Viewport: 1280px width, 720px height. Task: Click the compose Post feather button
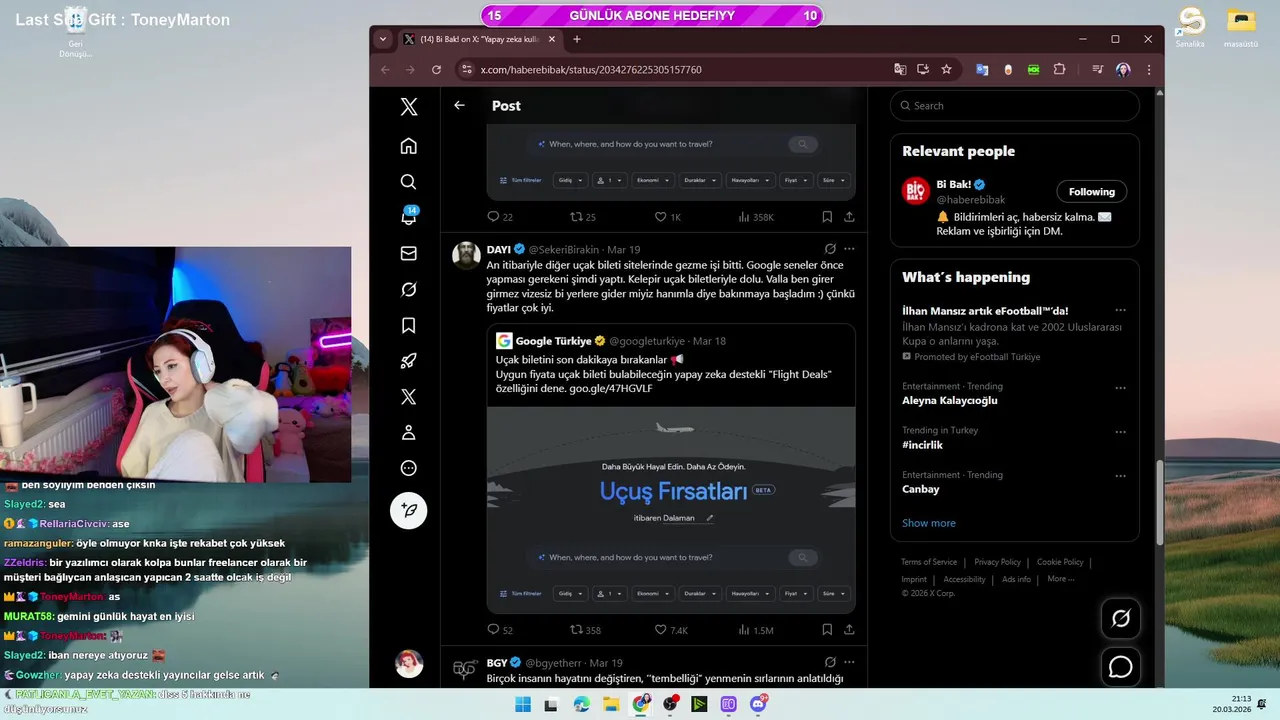pyautogui.click(x=408, y=510)
